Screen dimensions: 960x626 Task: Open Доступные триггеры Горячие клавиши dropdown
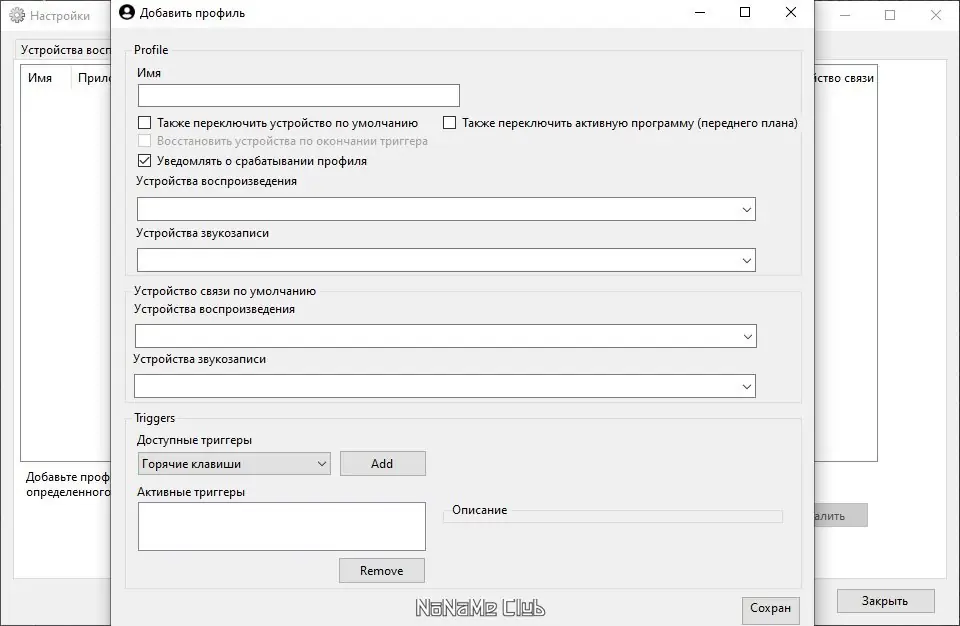point(234,464)
